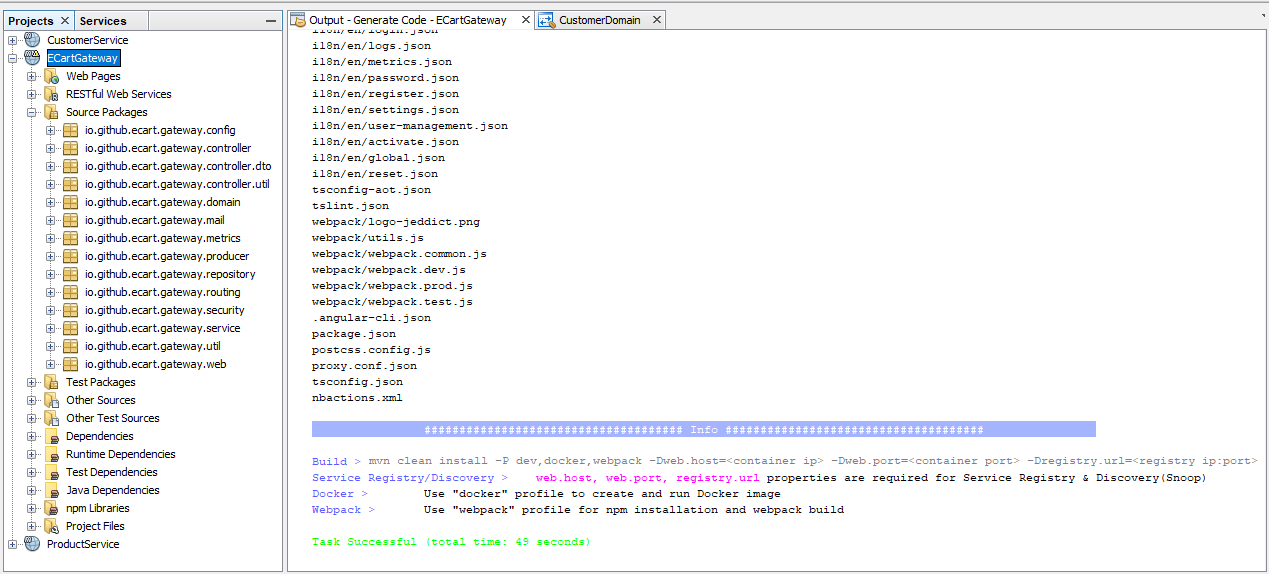Image resolution: width=1269 pixels, height=574 pixels.
Task: Click the Task Successful status line
Action: click(451, 542)
